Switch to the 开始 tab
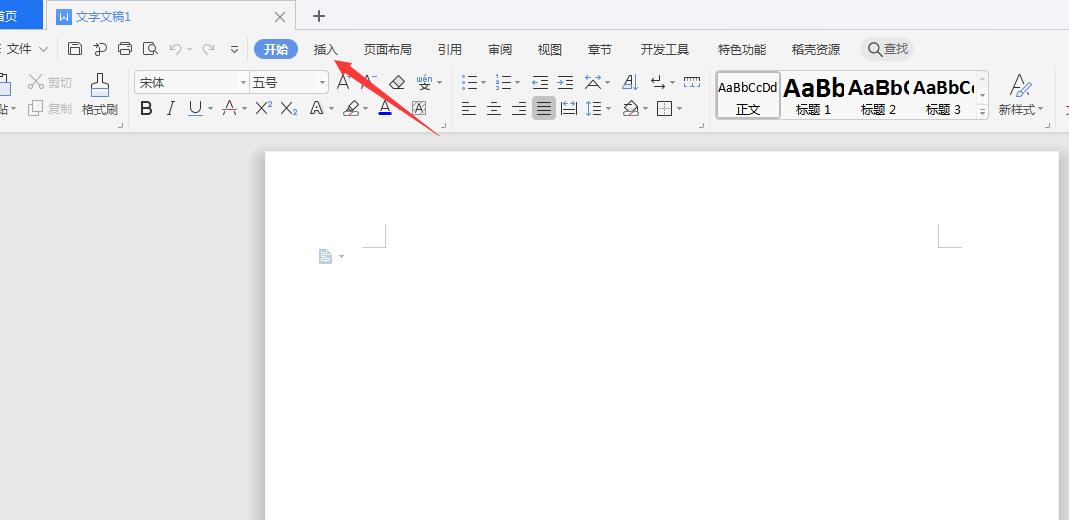Viewport: 1069px width, 520px height. (276, 49)
